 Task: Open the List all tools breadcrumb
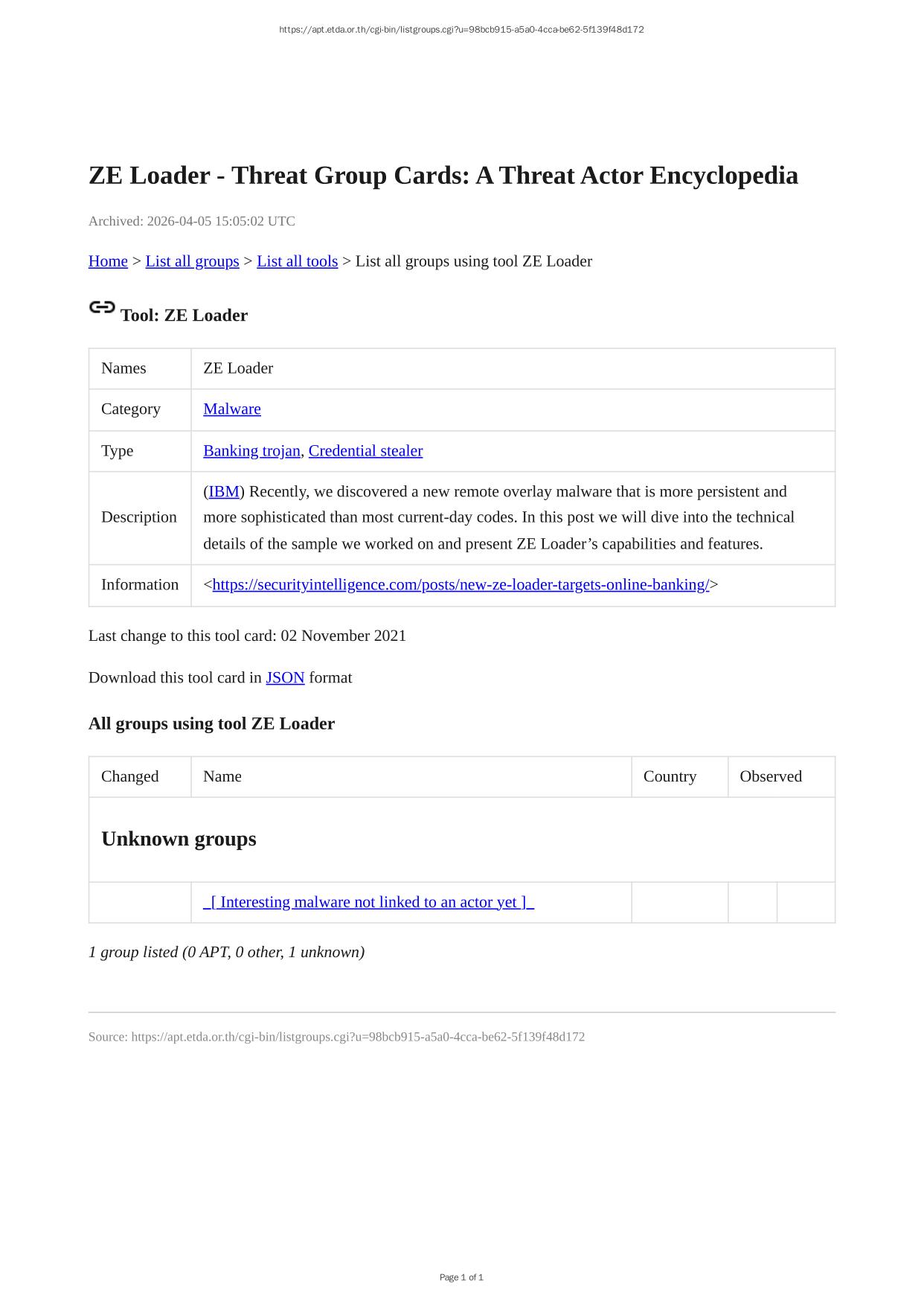[297, 261]
